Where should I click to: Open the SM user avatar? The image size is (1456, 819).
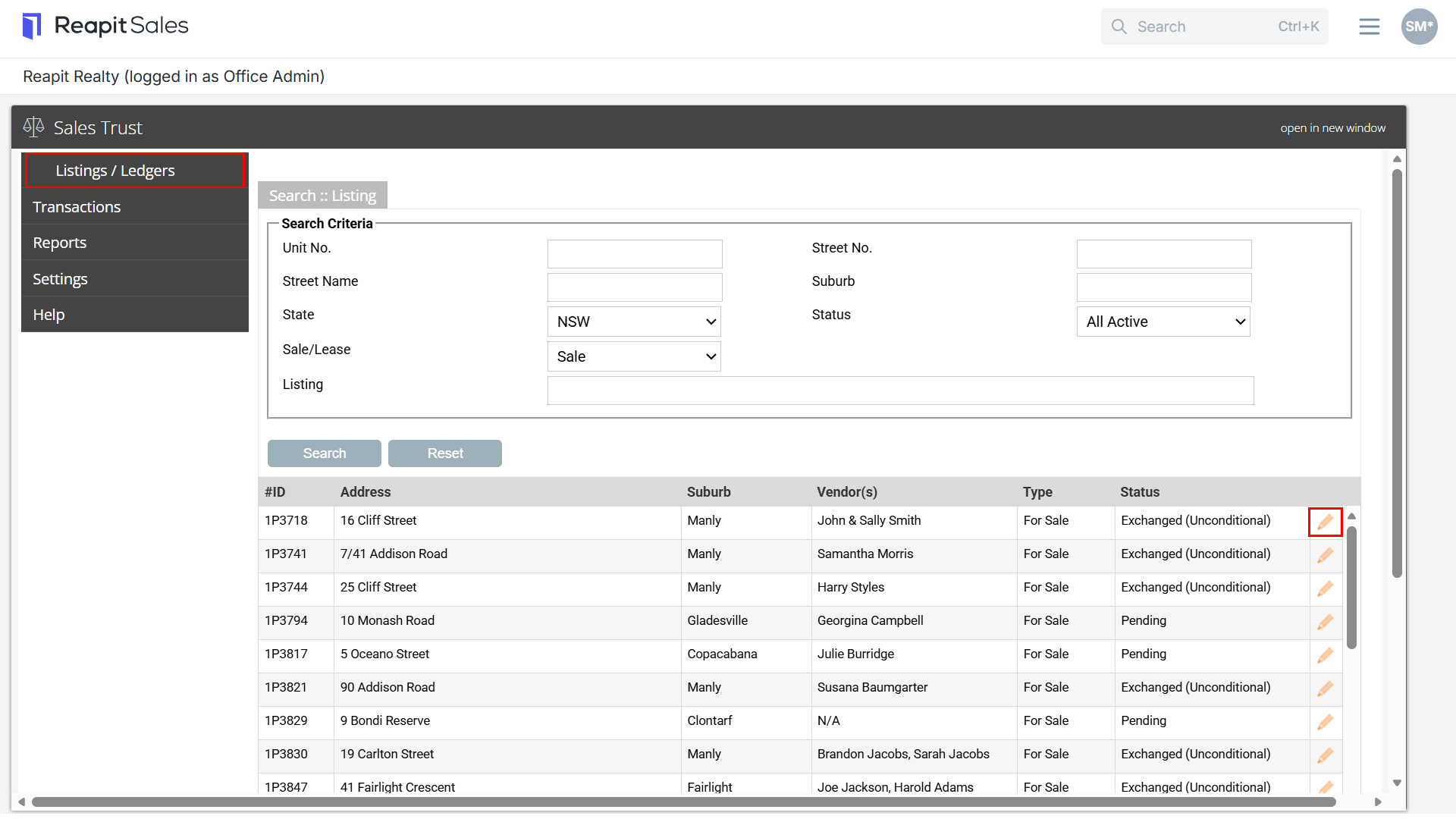[x=1419, y=27]
